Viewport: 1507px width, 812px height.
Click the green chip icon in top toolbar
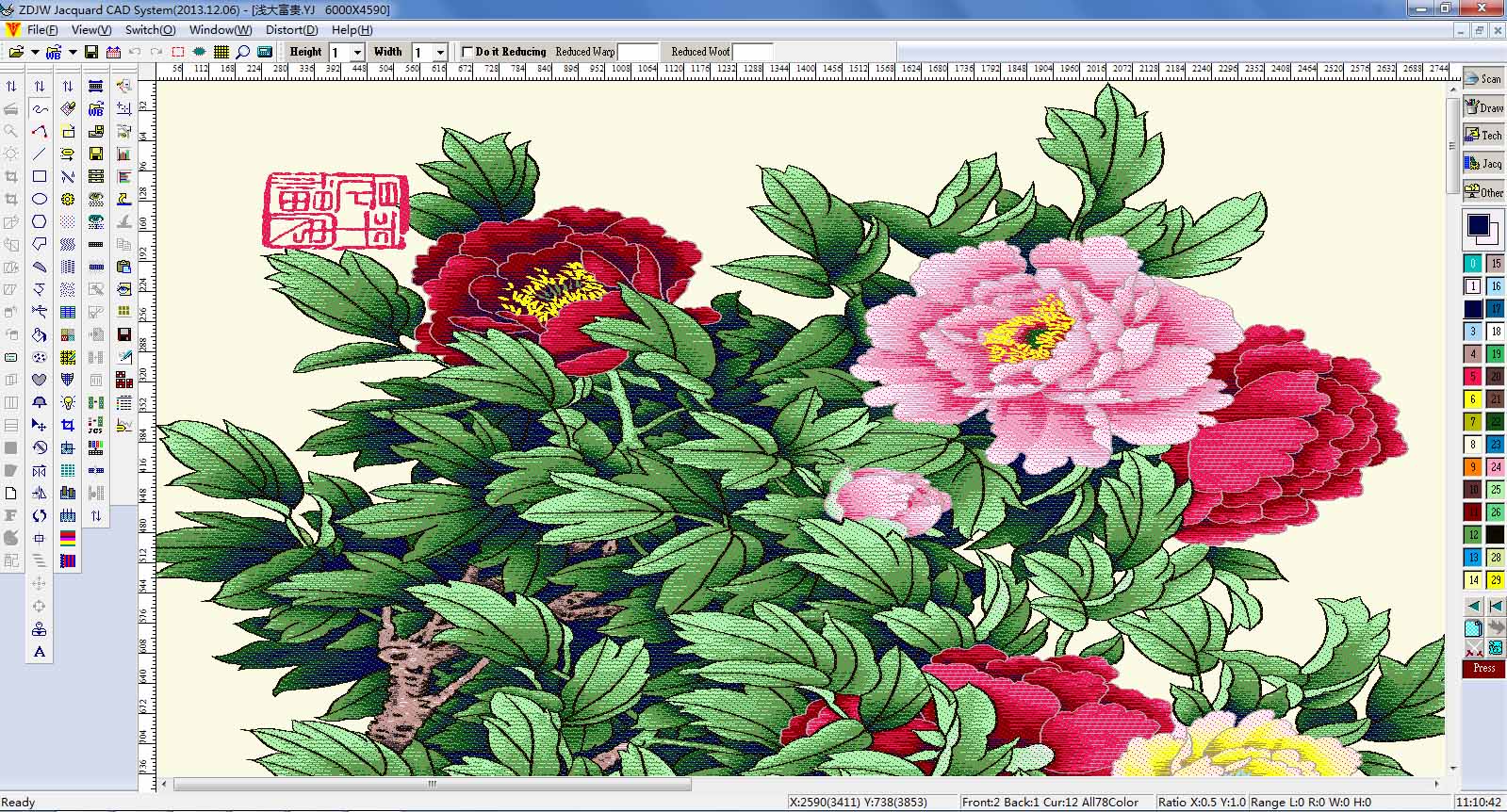pos(200,52)
